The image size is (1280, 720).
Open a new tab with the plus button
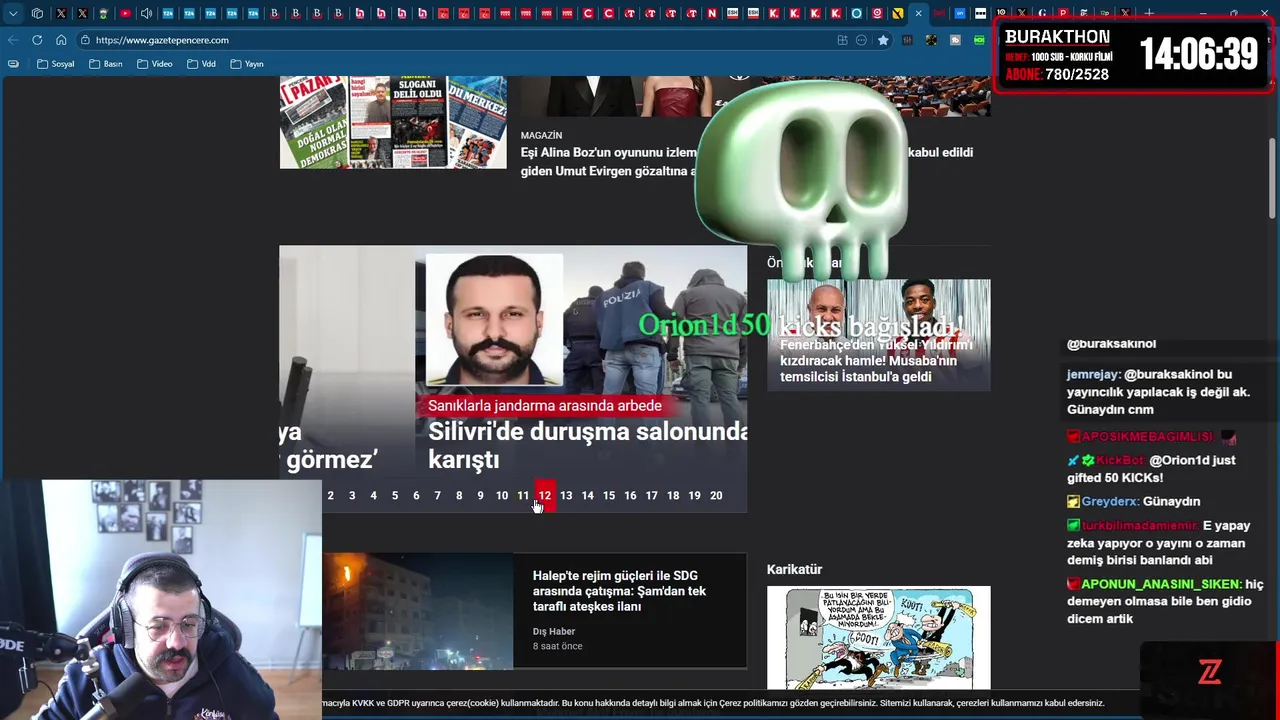click(x=1148, y=13)
